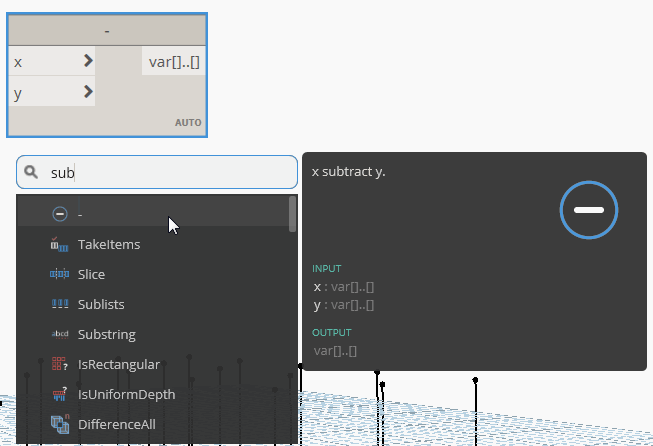Click the large subtract icon in tooltip
The width and height of the screenshot is (653, 446).
pyautogui.click(x=589, y=210)
